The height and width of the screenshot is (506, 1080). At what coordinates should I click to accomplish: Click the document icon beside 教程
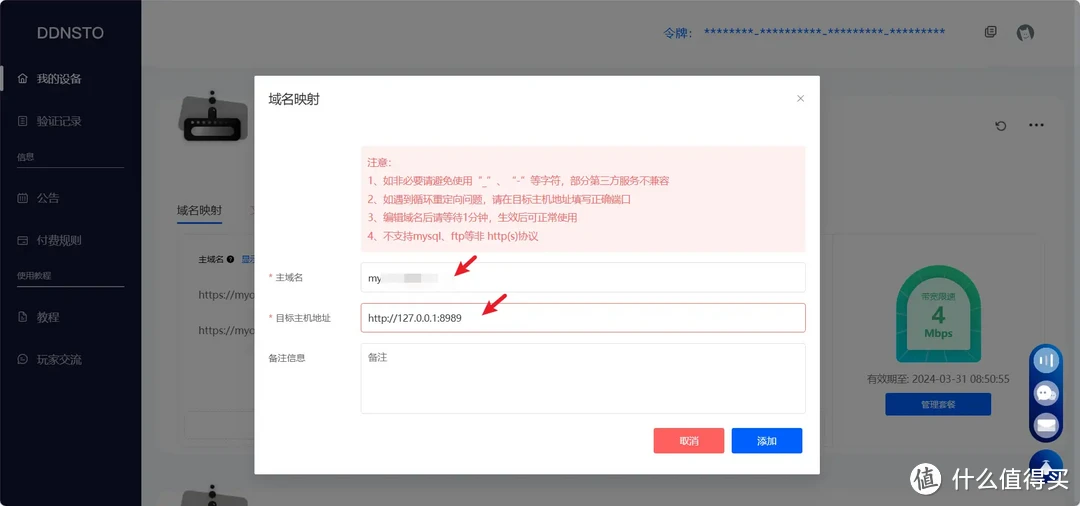23,317
